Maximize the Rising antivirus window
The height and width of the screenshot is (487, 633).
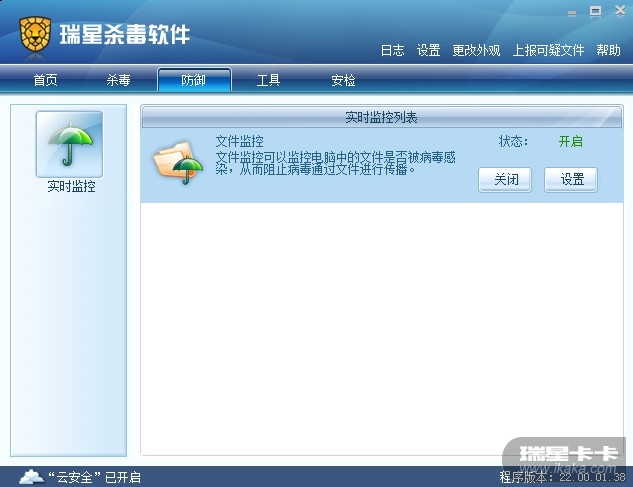coord(595,11)
